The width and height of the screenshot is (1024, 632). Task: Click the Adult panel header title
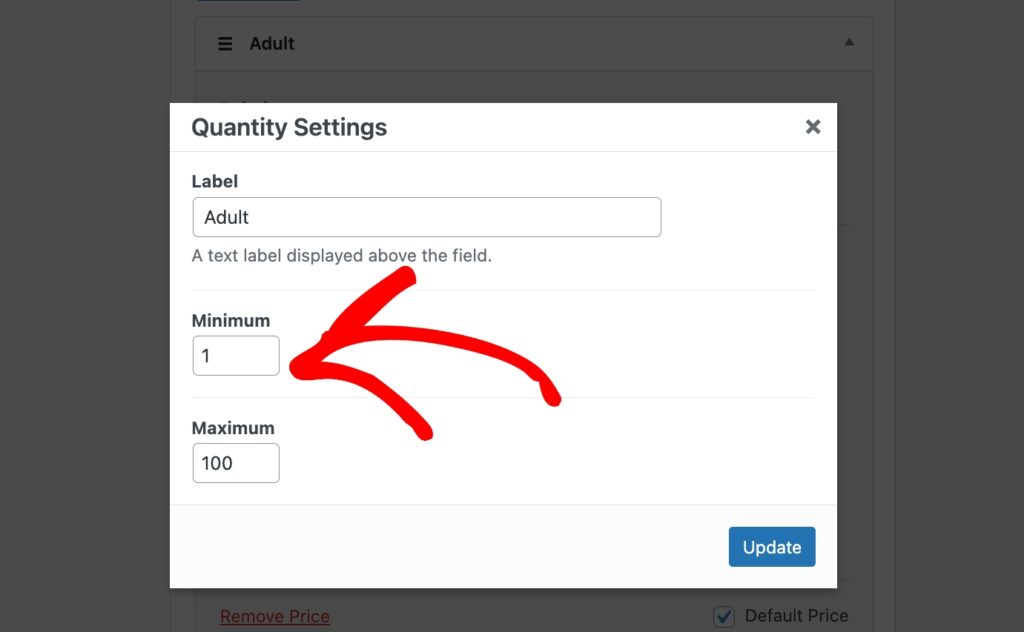pyautogui.click(x=272, y=44)
